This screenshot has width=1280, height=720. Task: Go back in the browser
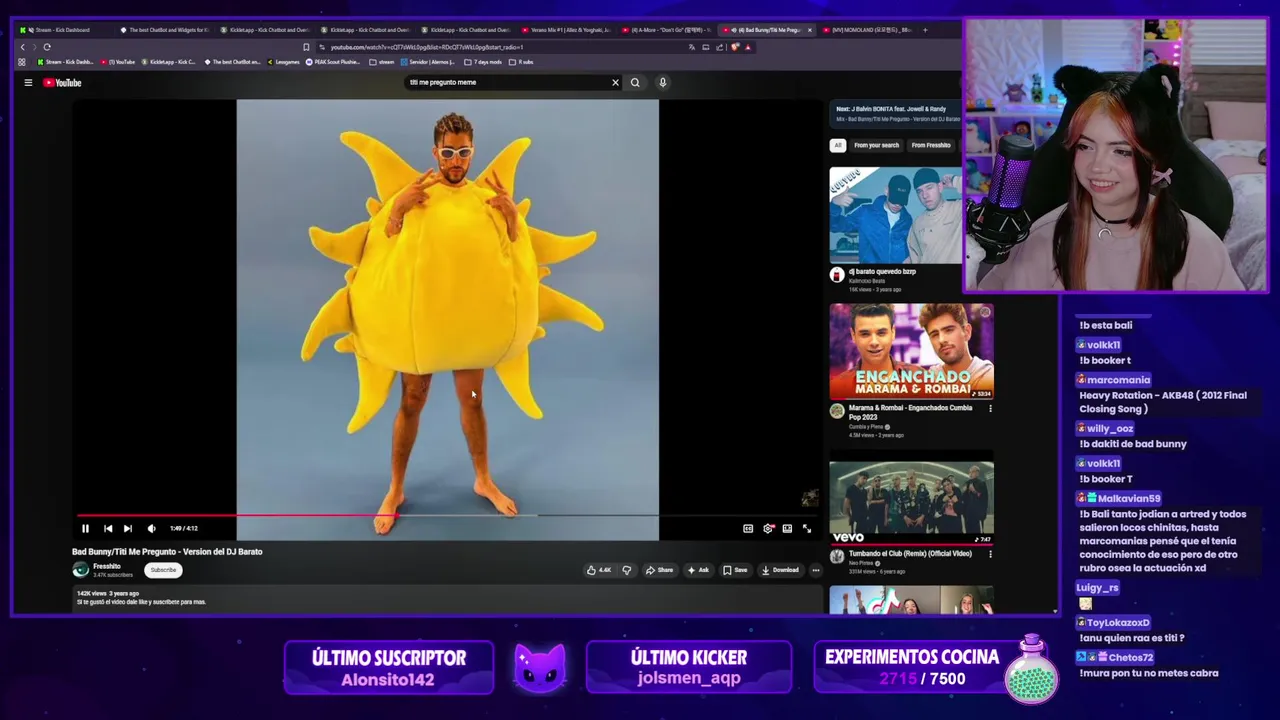click(x=22, y=47)
